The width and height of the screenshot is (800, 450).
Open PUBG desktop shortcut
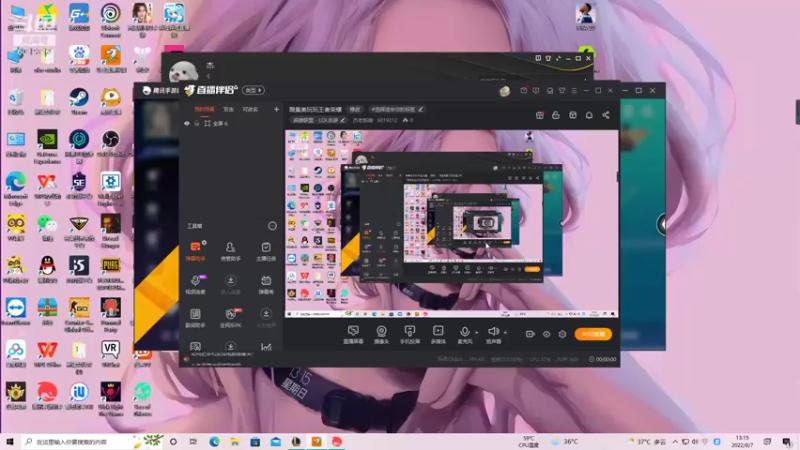[x=111, y=273]
